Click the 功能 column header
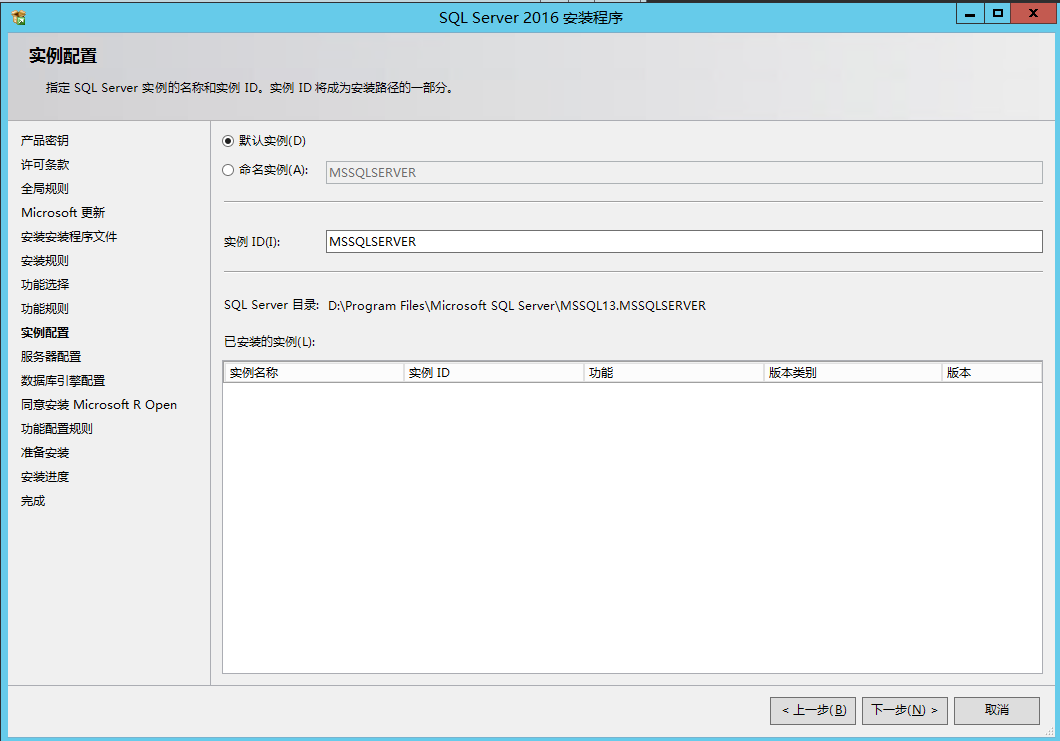The width and height of the screenshot is (1060, 741). (x=673, y=373)
